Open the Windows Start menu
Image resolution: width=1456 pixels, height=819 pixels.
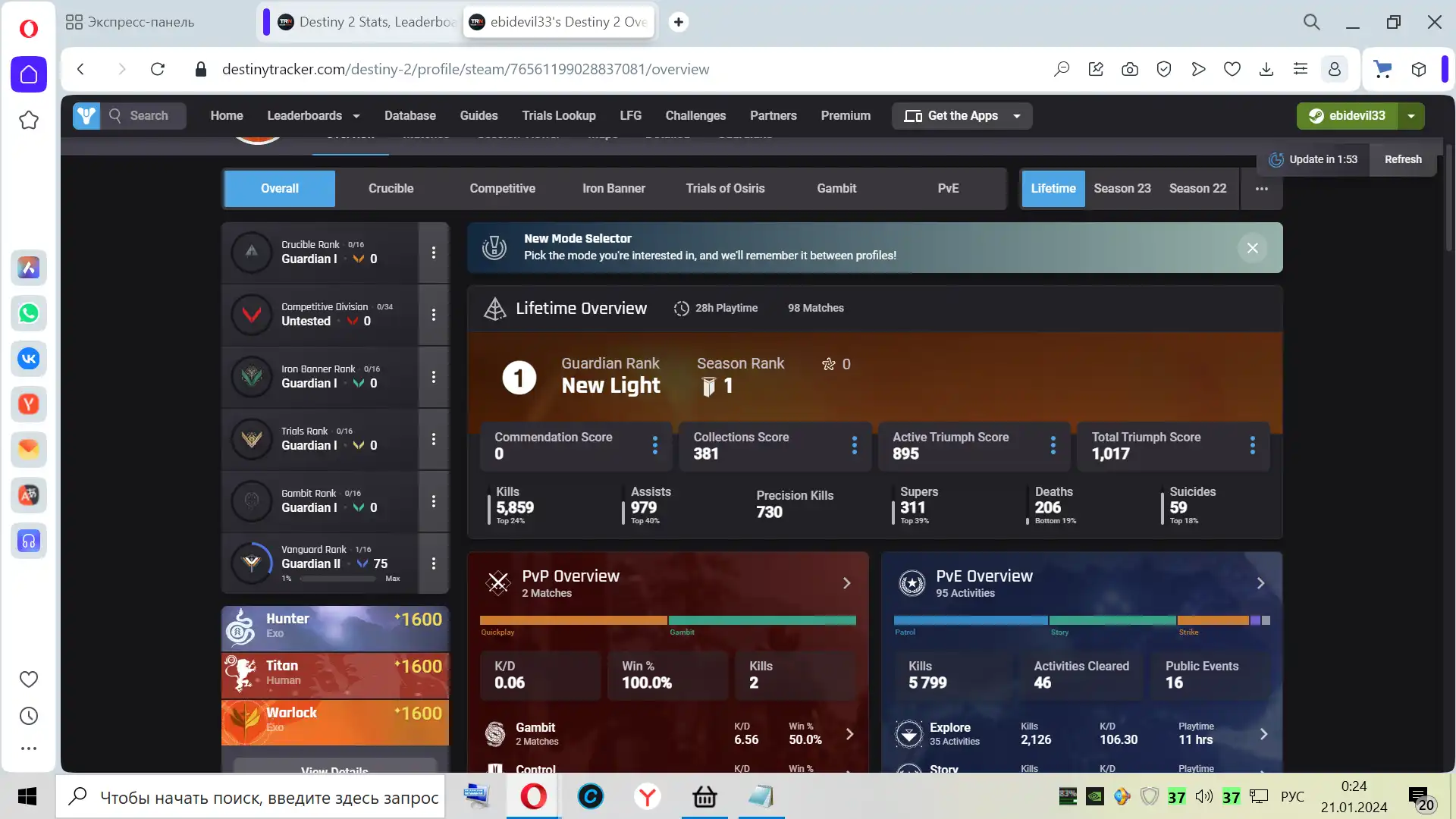pyautogui.click(x=27, y=796)
